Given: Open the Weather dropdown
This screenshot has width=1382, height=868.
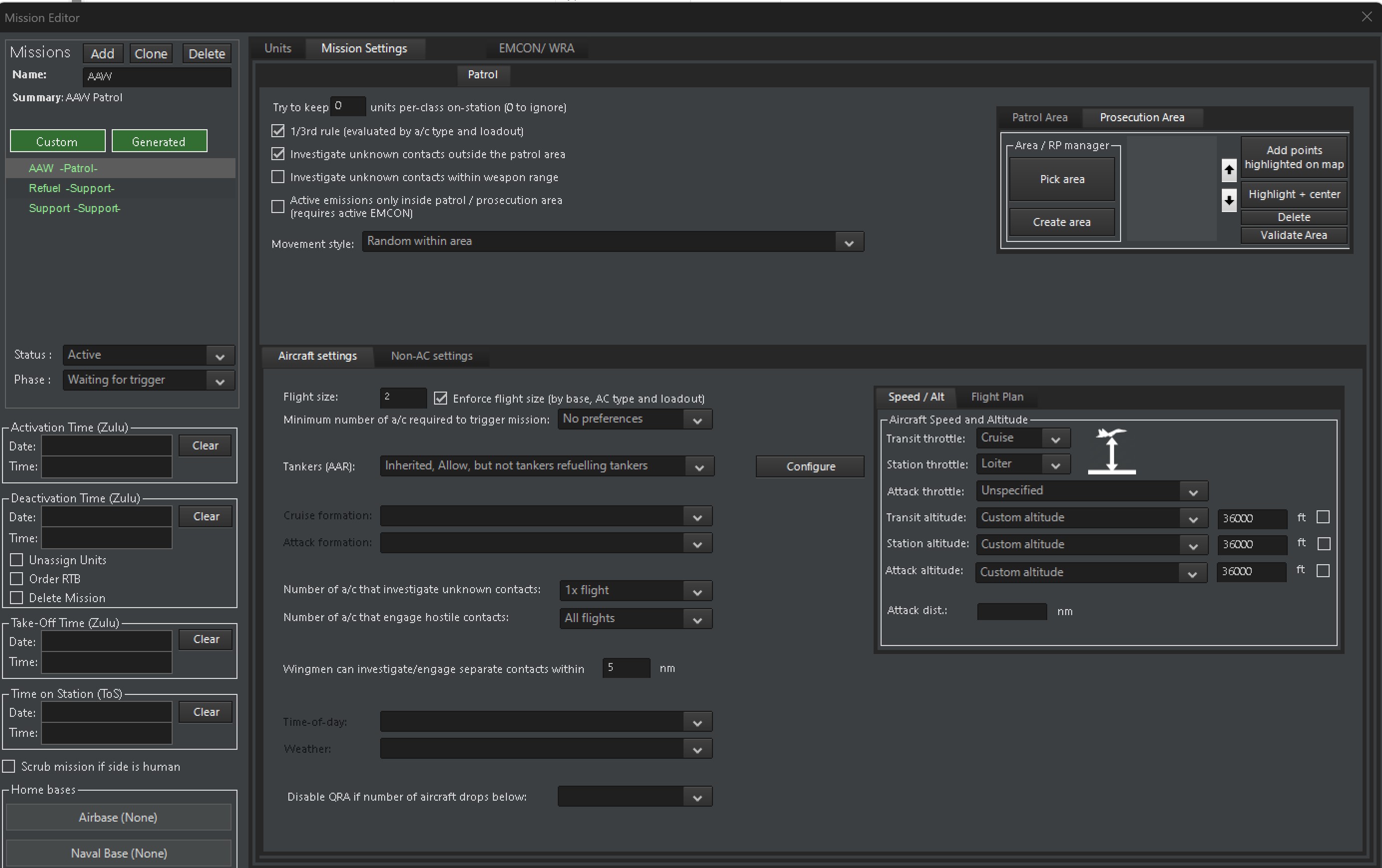Looking at the screenshot, I should tap(546, 749).
